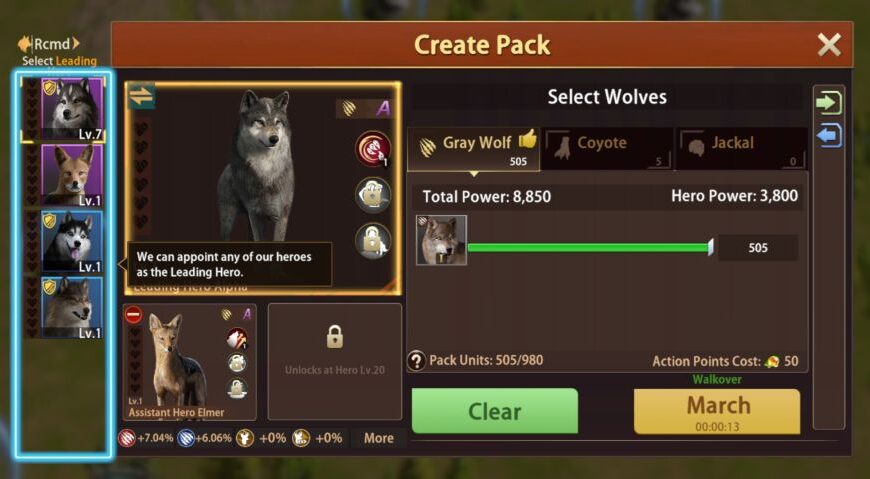Click the yellow March button
870x479 pixels.
717,411
